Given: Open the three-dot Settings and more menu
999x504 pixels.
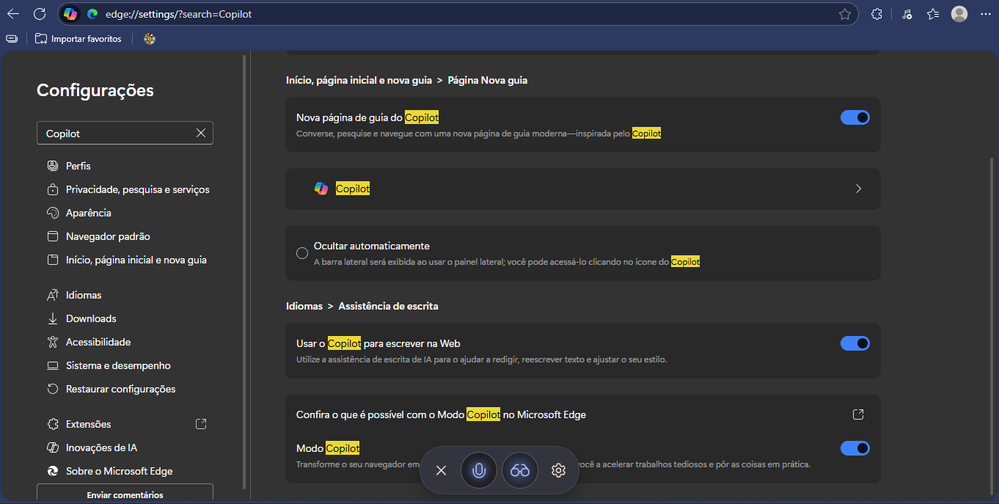Looking at the screenshot, I should point(985,14).
